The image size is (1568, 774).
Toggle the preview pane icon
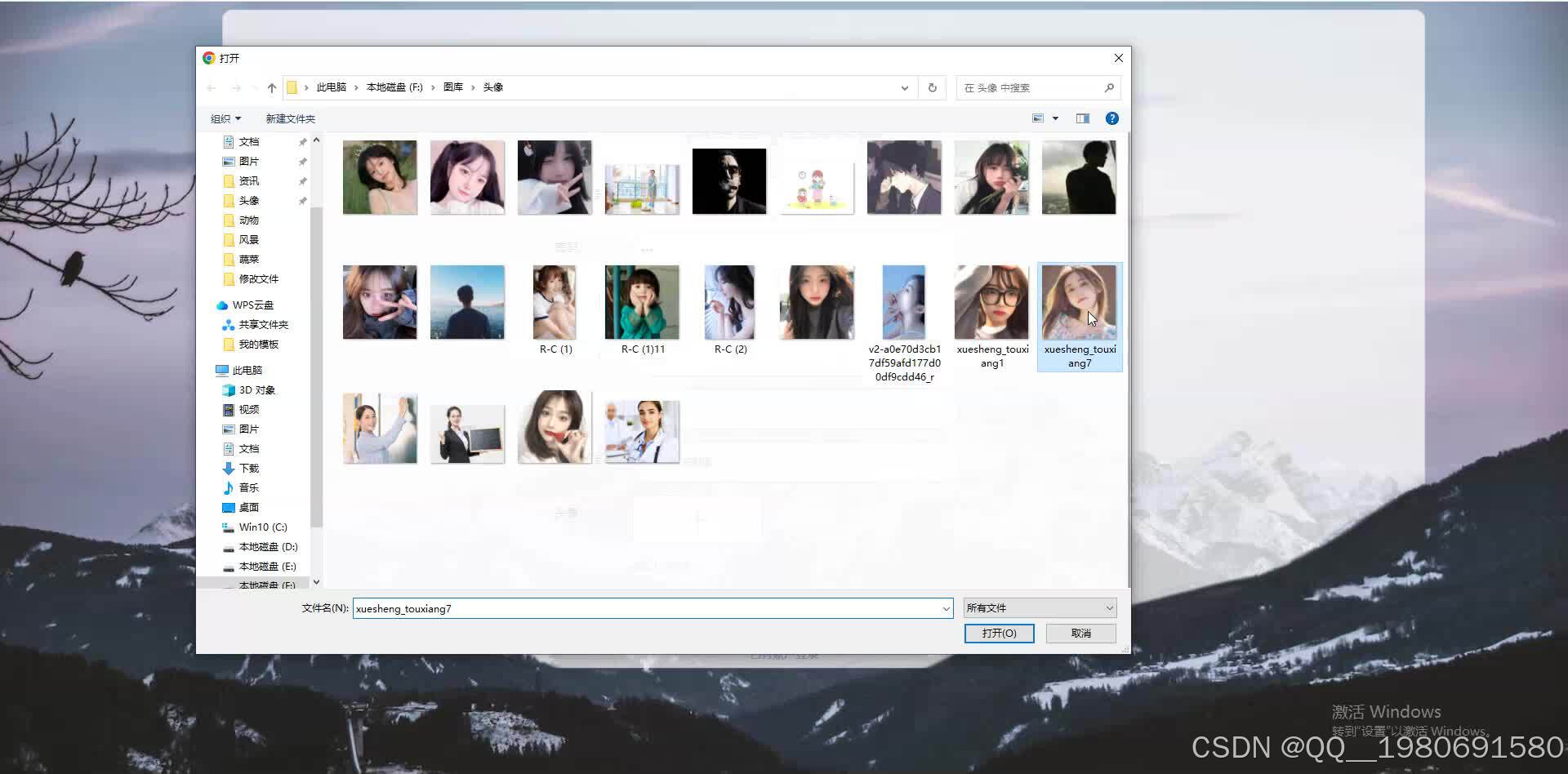(1083, 118)
